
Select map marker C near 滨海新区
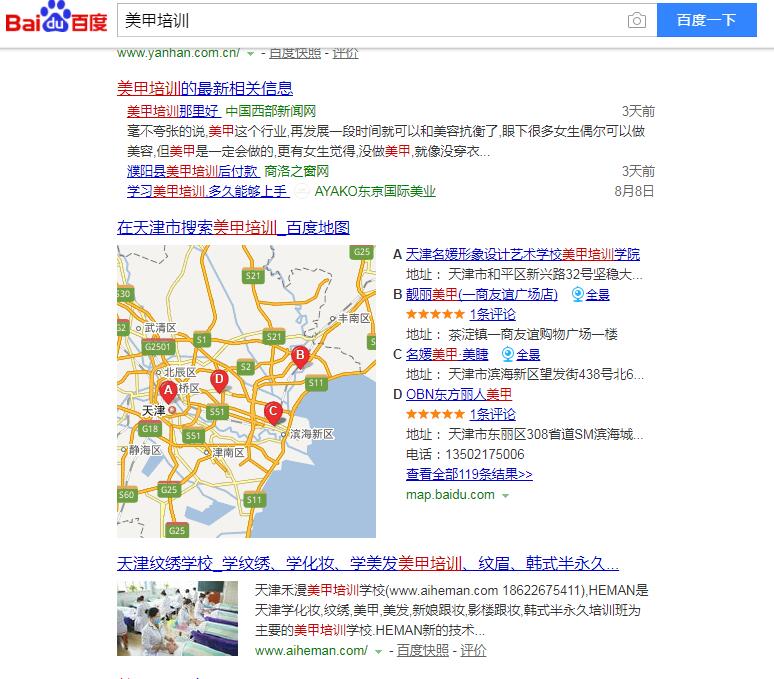click(x=272, y=410)
